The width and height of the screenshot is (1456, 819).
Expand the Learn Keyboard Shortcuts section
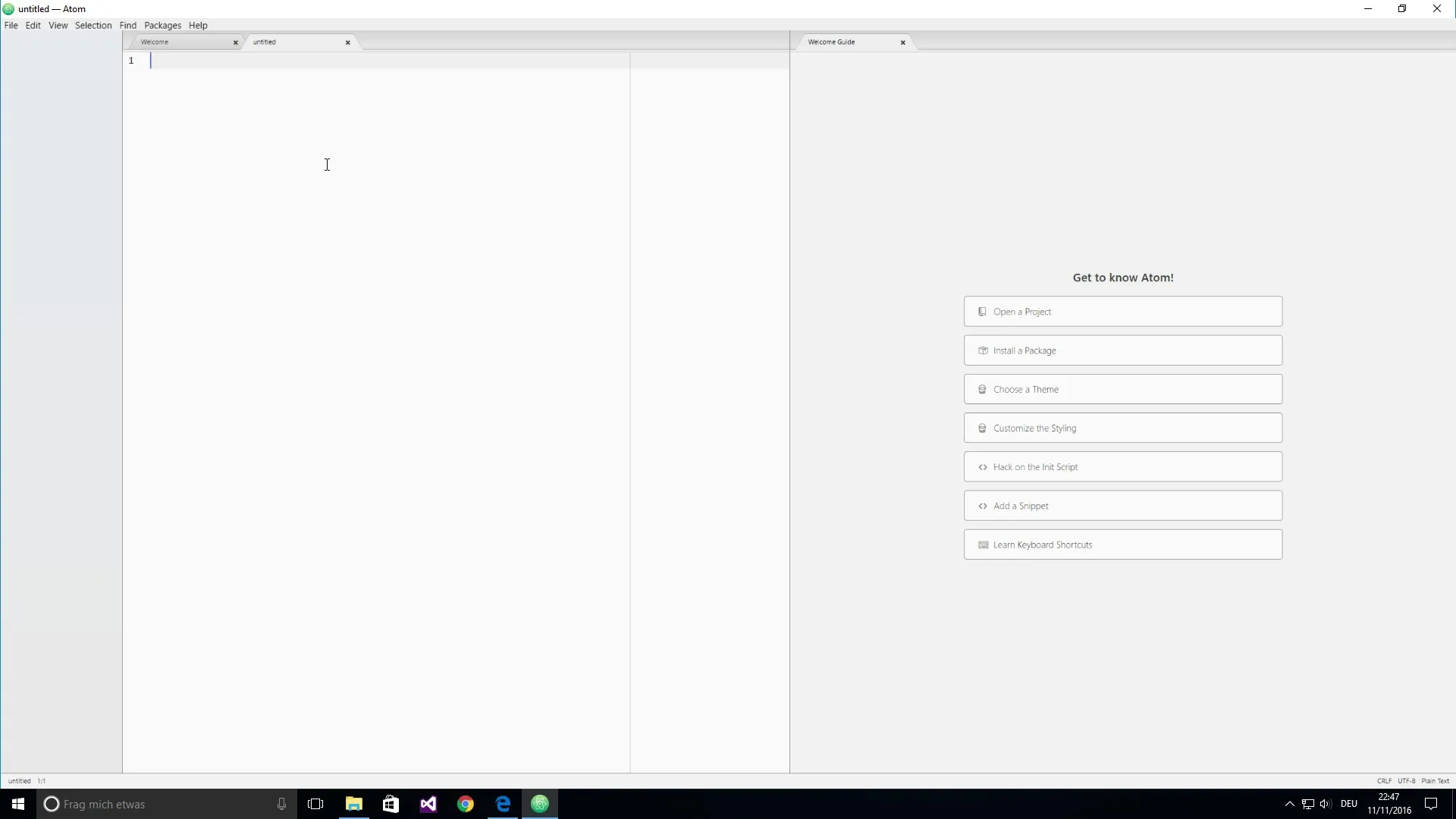pos(1123,544)
